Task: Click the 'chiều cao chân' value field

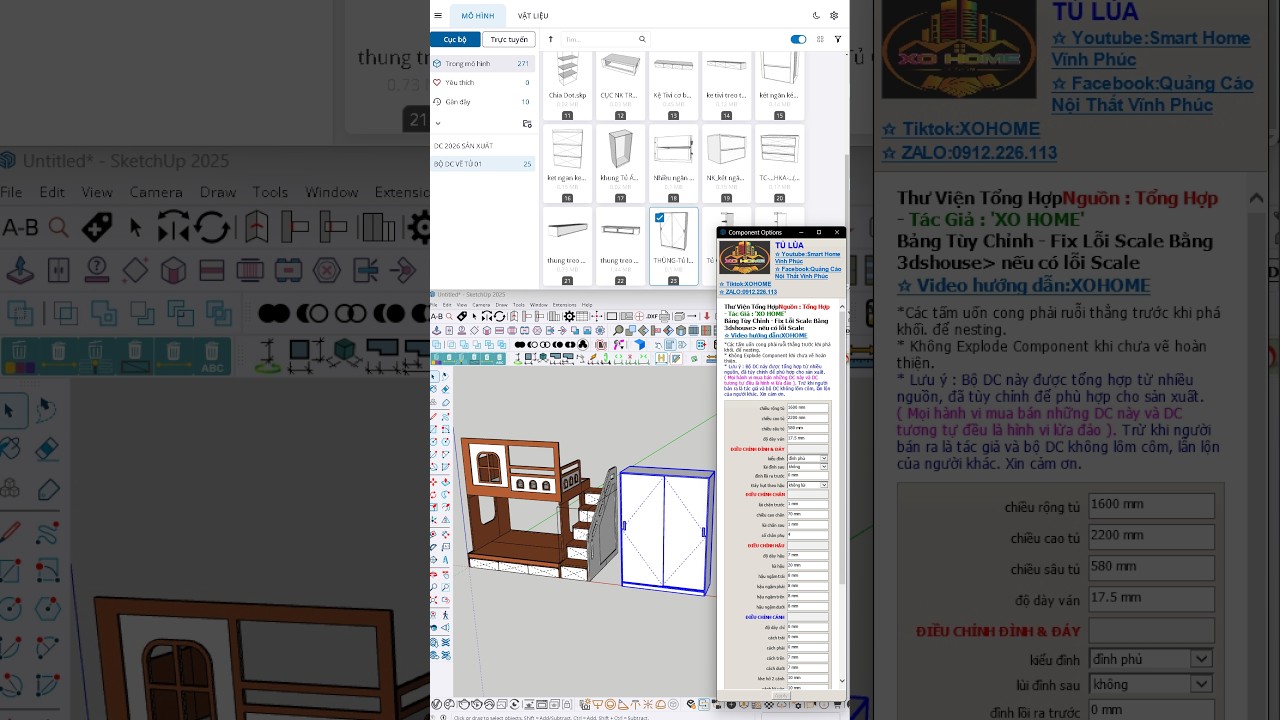Action: (807, 514)
